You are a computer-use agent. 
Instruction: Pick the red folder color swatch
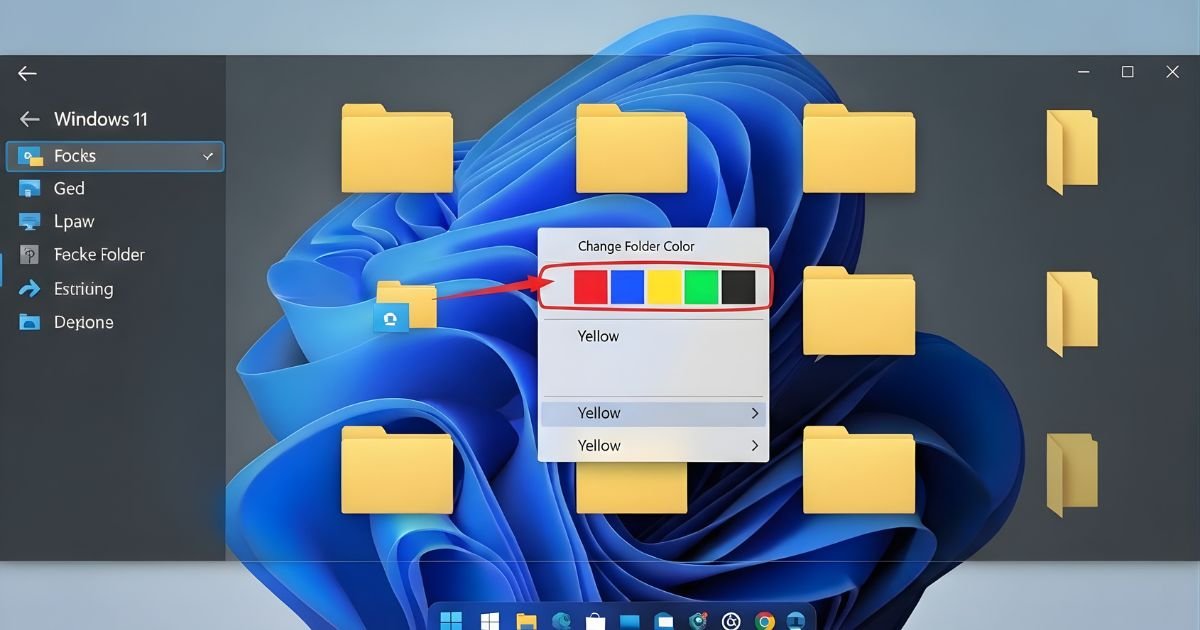(590, 287)
